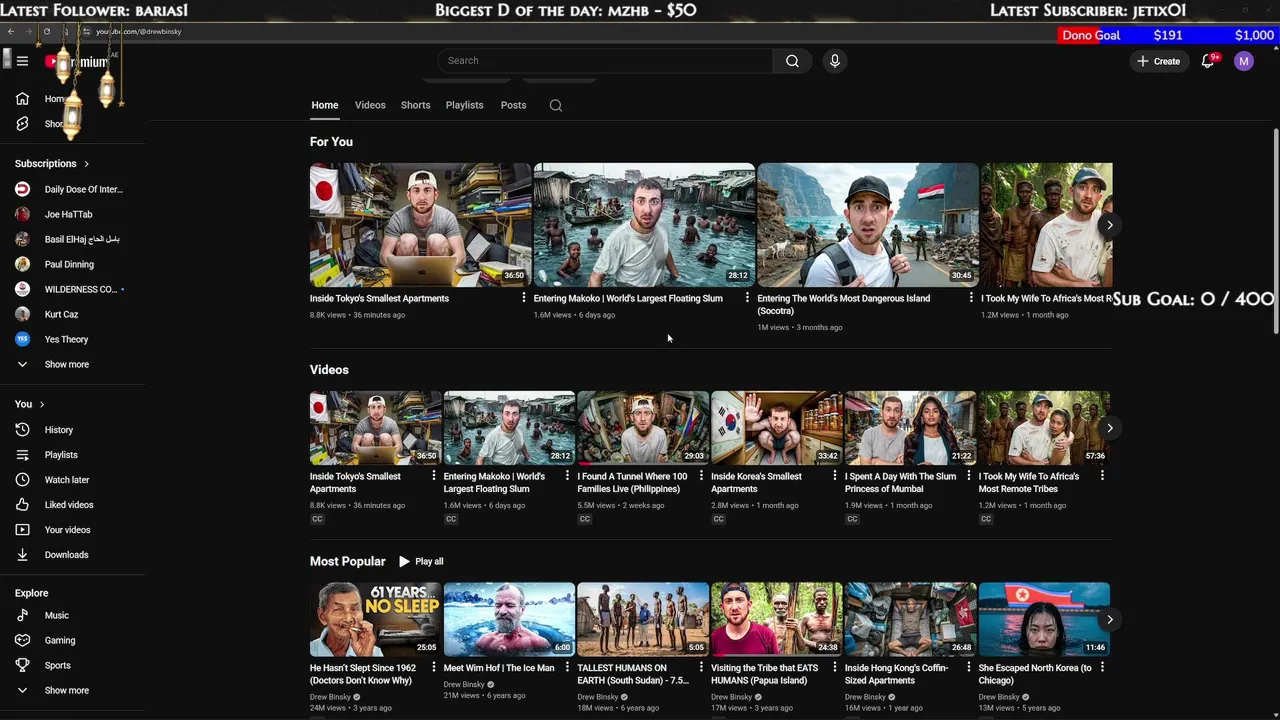Play Entering The World's Most Dangerous Island thumbnail
The height and width of the screenshot is (720, 1280).
click(868, 225)
